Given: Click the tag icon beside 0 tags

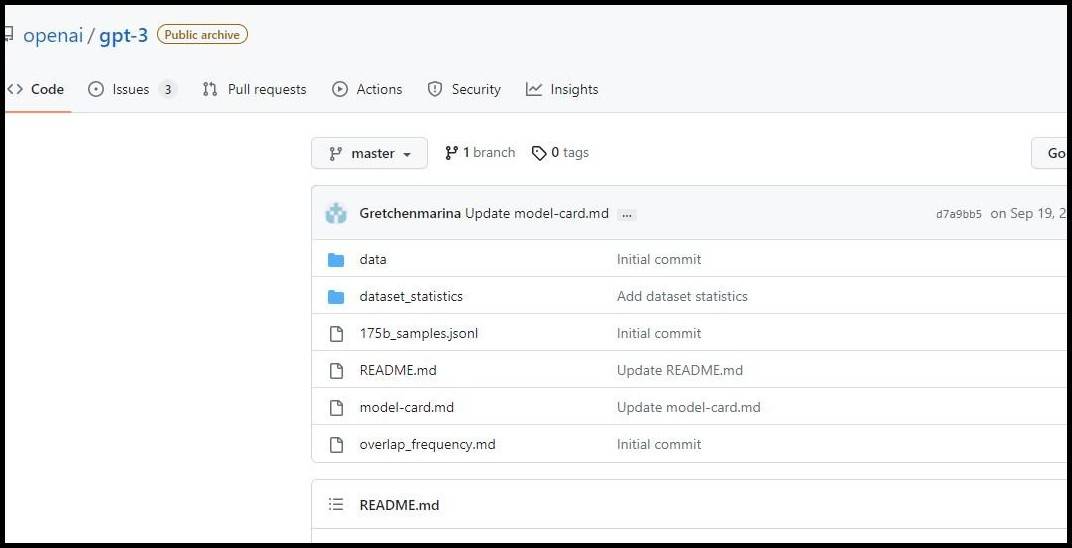Looking at the screenshot, I should tap(539, 153).
